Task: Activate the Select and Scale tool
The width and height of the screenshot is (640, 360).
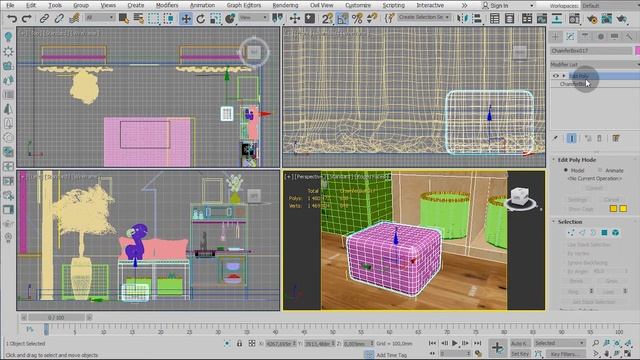Action: (x=216, y=18)
